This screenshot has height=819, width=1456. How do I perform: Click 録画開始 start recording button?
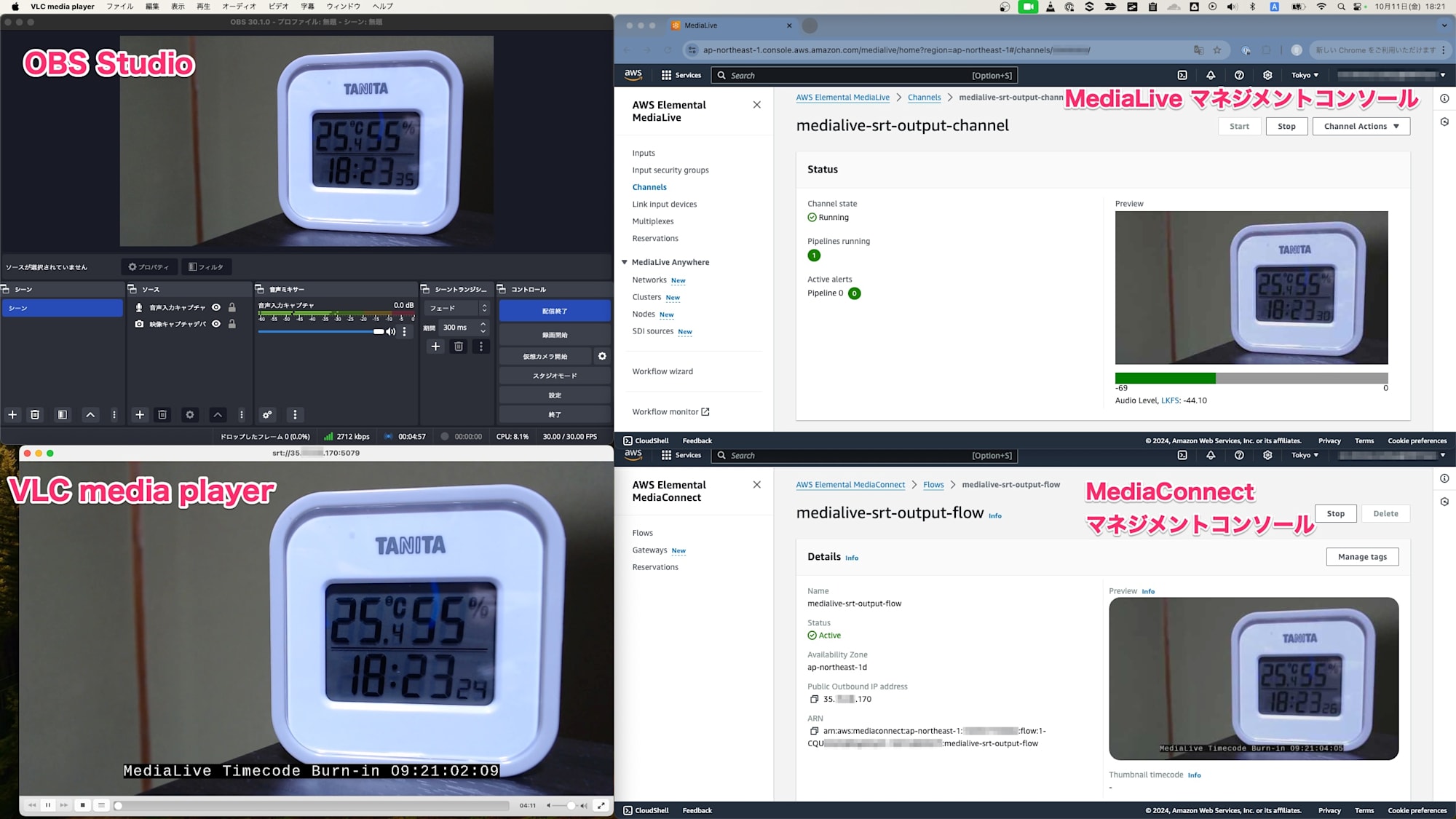555,336
